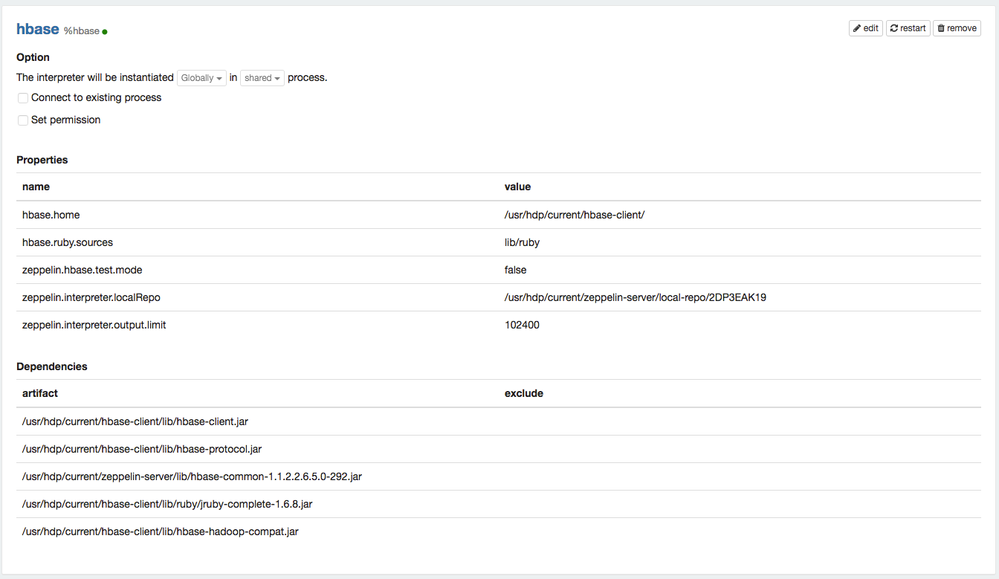The width and height of the screenshot is (999, 579).
Task: Click the hbase interpreter title
Action: point(38,30)
